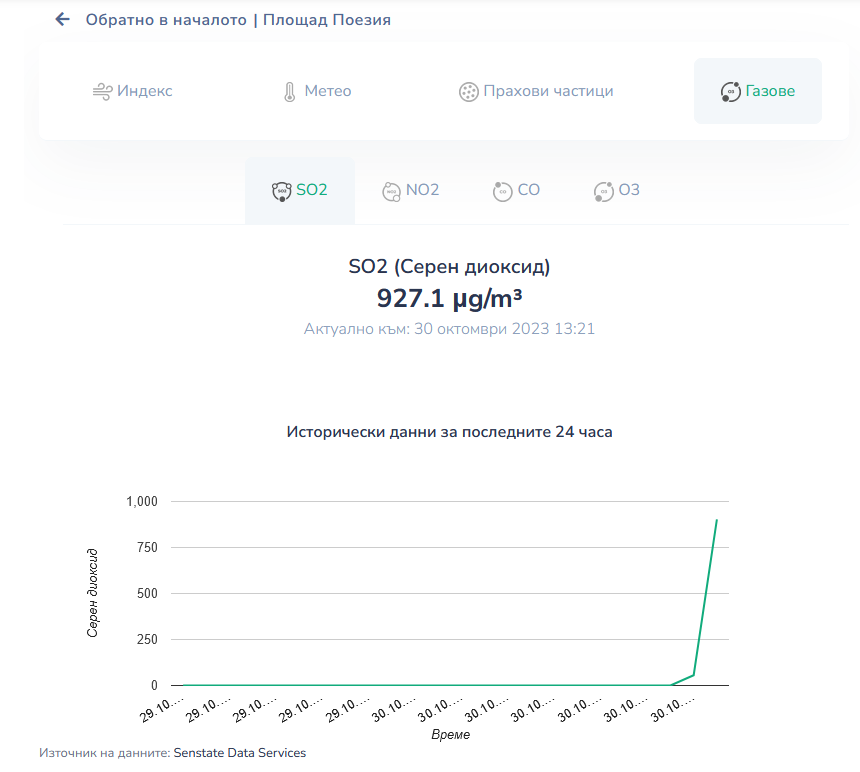Select the NO2 sub-tab label

pos(422,190)
